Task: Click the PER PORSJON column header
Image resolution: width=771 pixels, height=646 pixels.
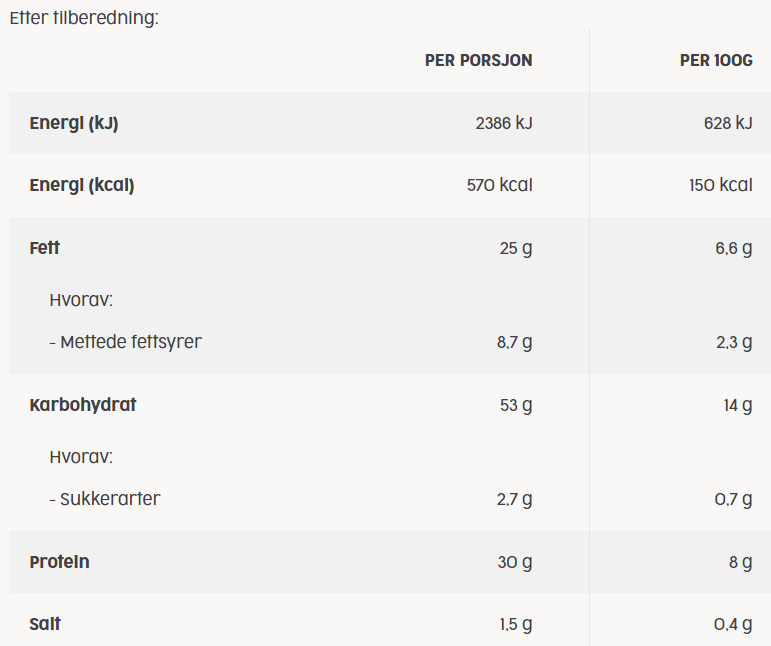Action: tap(478, 60)
